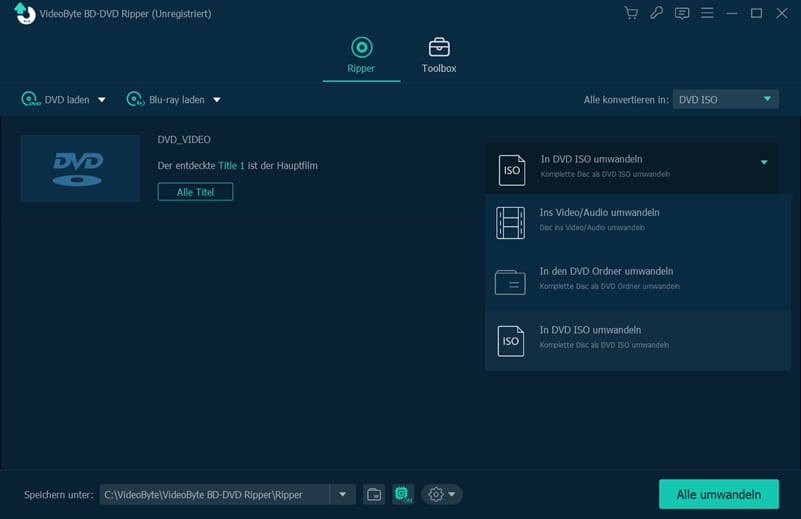The width and height of the screenshot is (801, 519).
Task: Click the key register icon
Action: click(656, 13)
